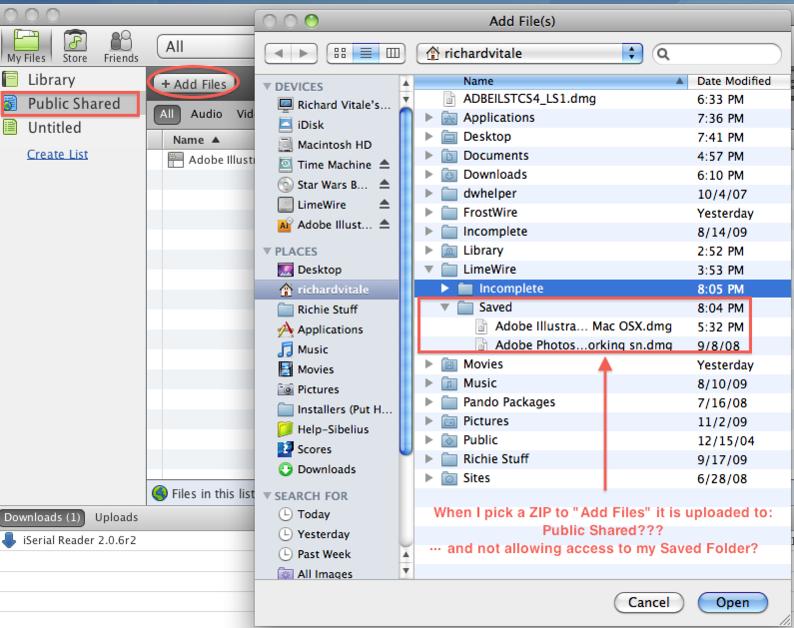Open the LimeWire Store icon
This screenshot has width=794, height=628.
[x=74, y=44]
